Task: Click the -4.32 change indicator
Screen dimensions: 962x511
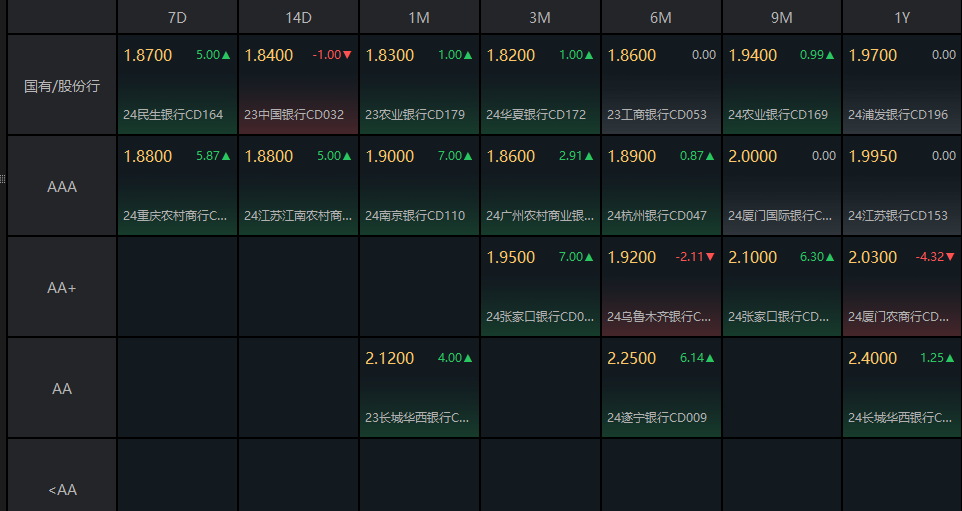Action: [x=936, y=256]
